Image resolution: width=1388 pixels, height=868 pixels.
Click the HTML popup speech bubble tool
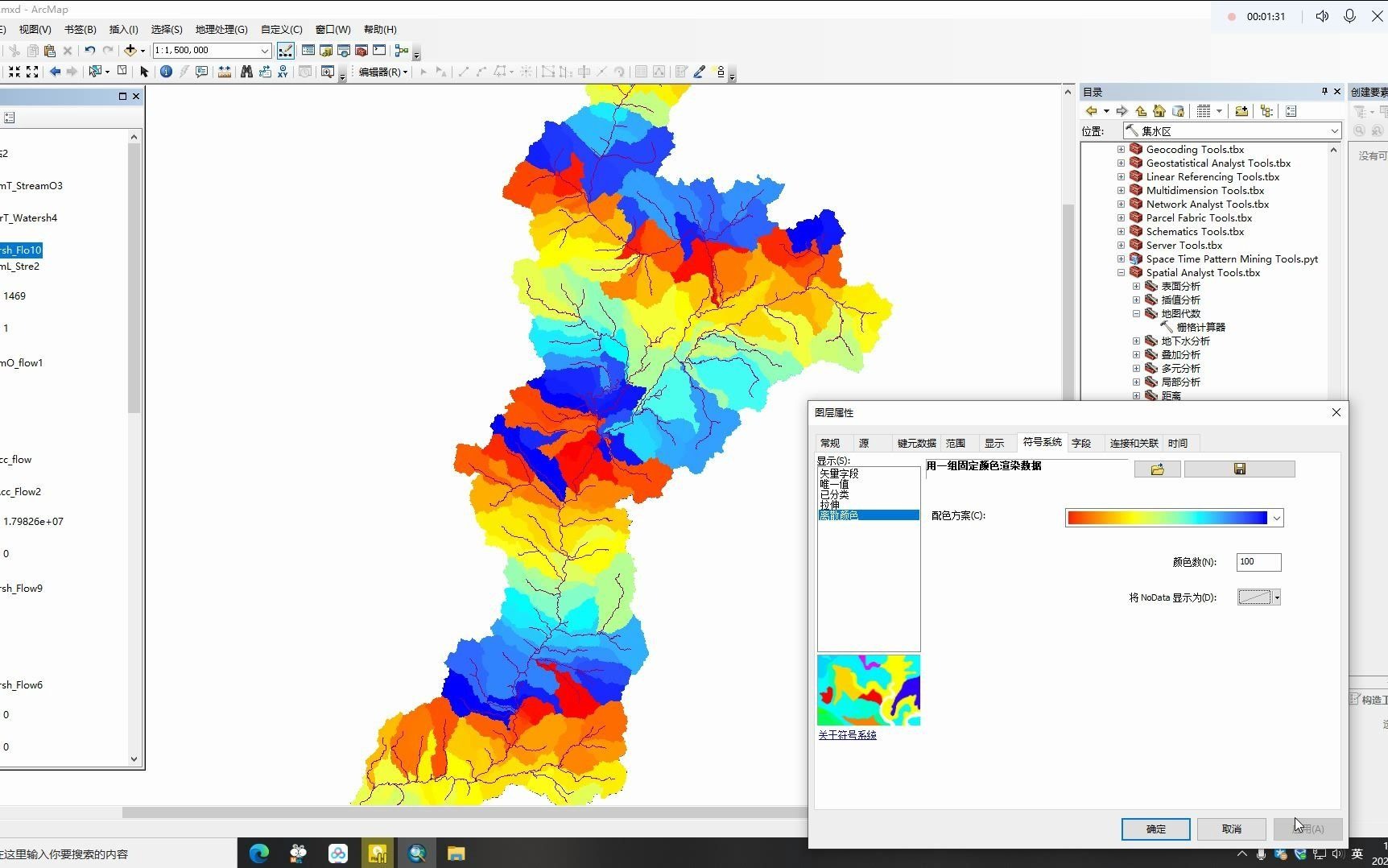(201, 72)
